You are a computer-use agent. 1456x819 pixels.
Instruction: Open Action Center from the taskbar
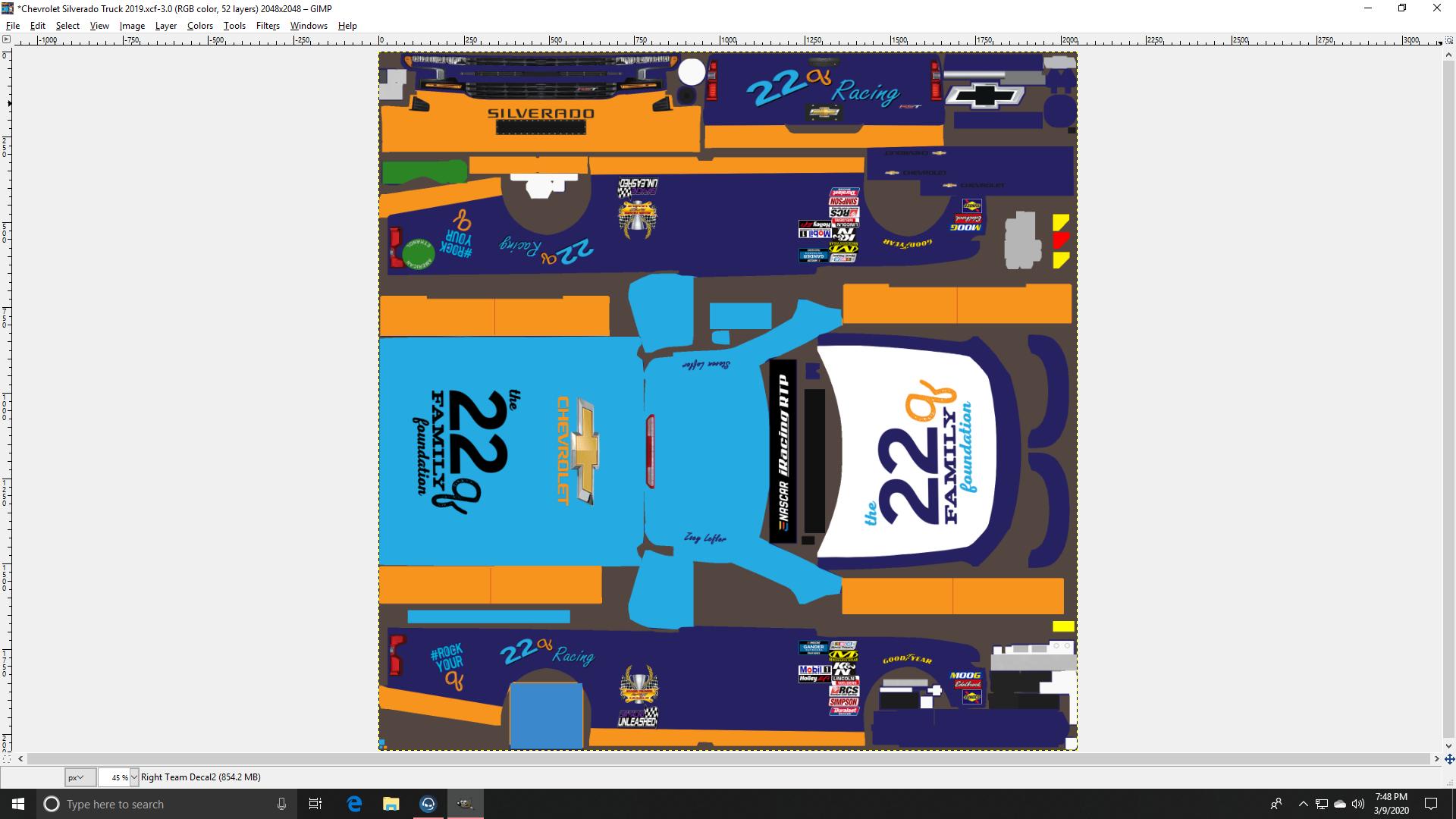(x=1432, y=804)
